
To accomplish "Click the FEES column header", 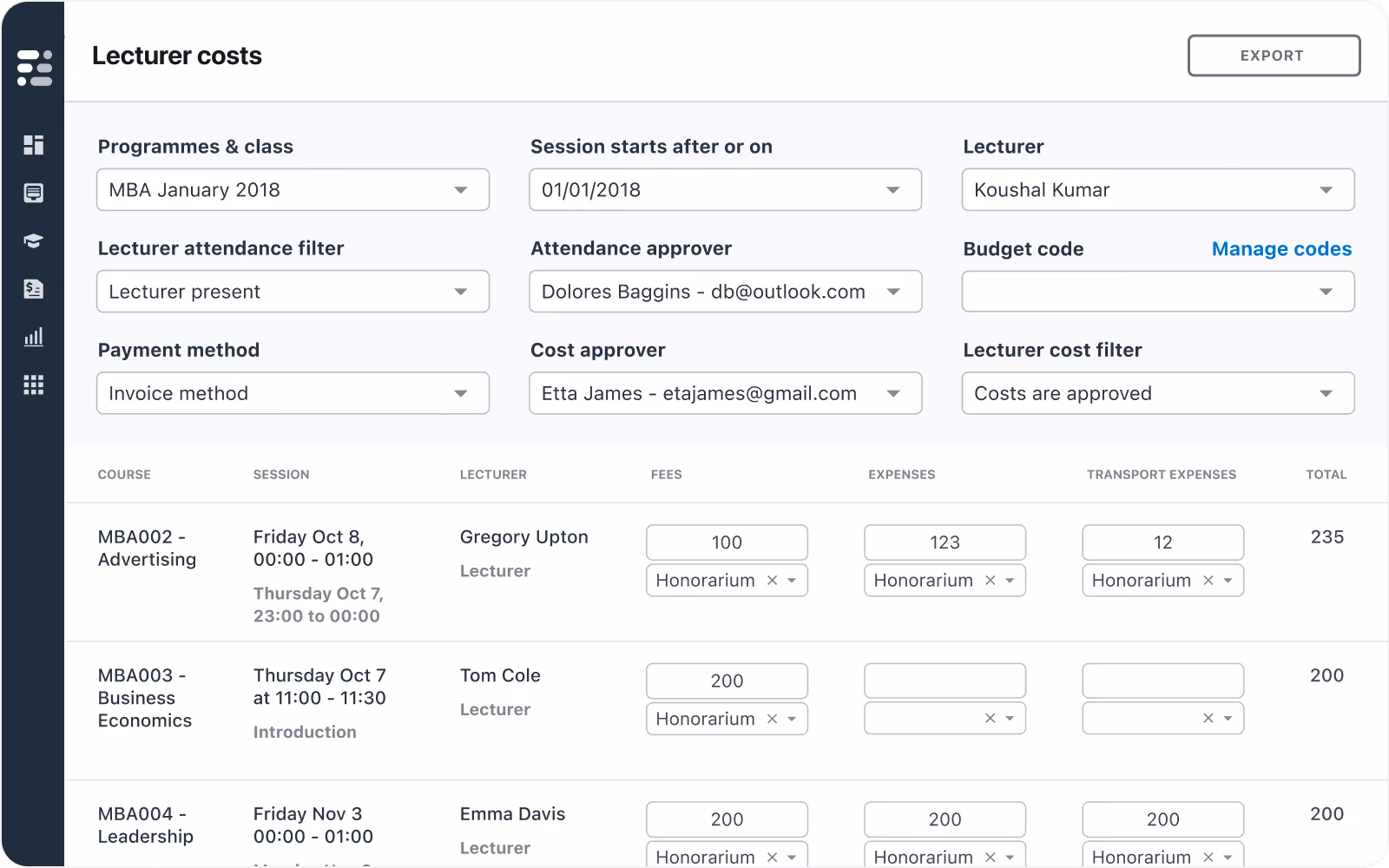I will pyautogui.click(x=666, y=475).
